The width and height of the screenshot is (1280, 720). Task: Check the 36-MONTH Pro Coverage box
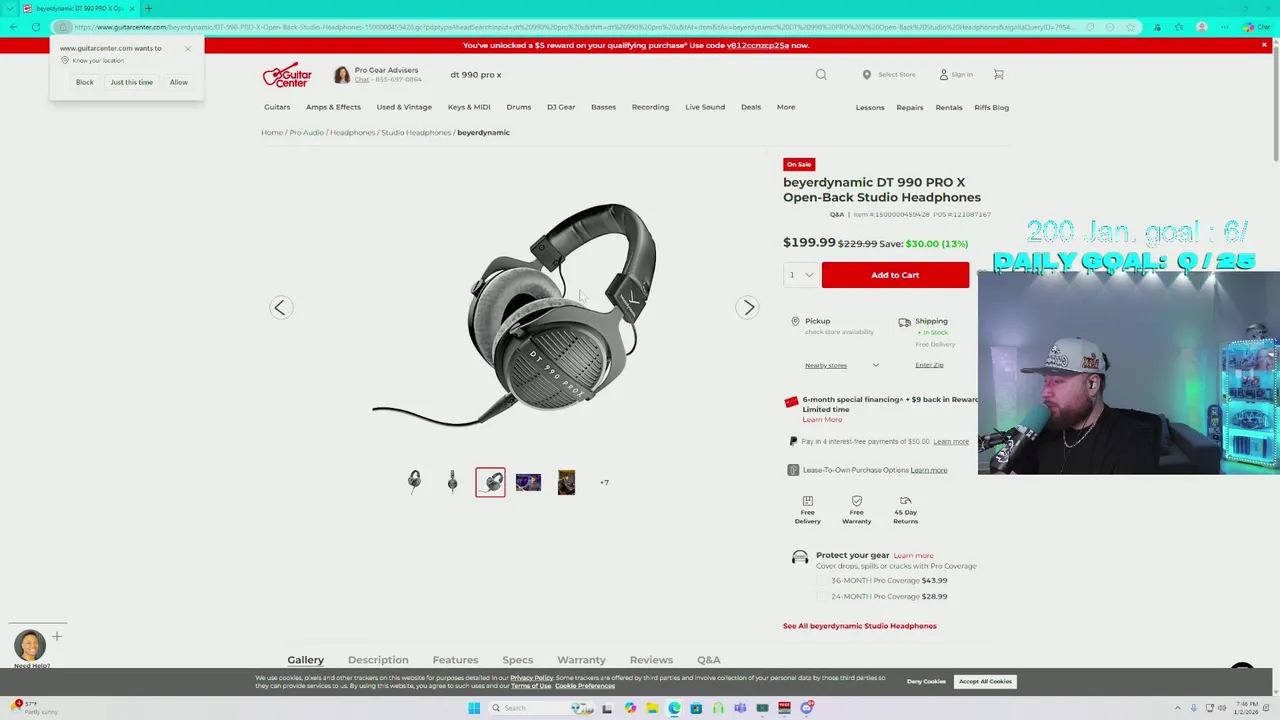point(822,580)
